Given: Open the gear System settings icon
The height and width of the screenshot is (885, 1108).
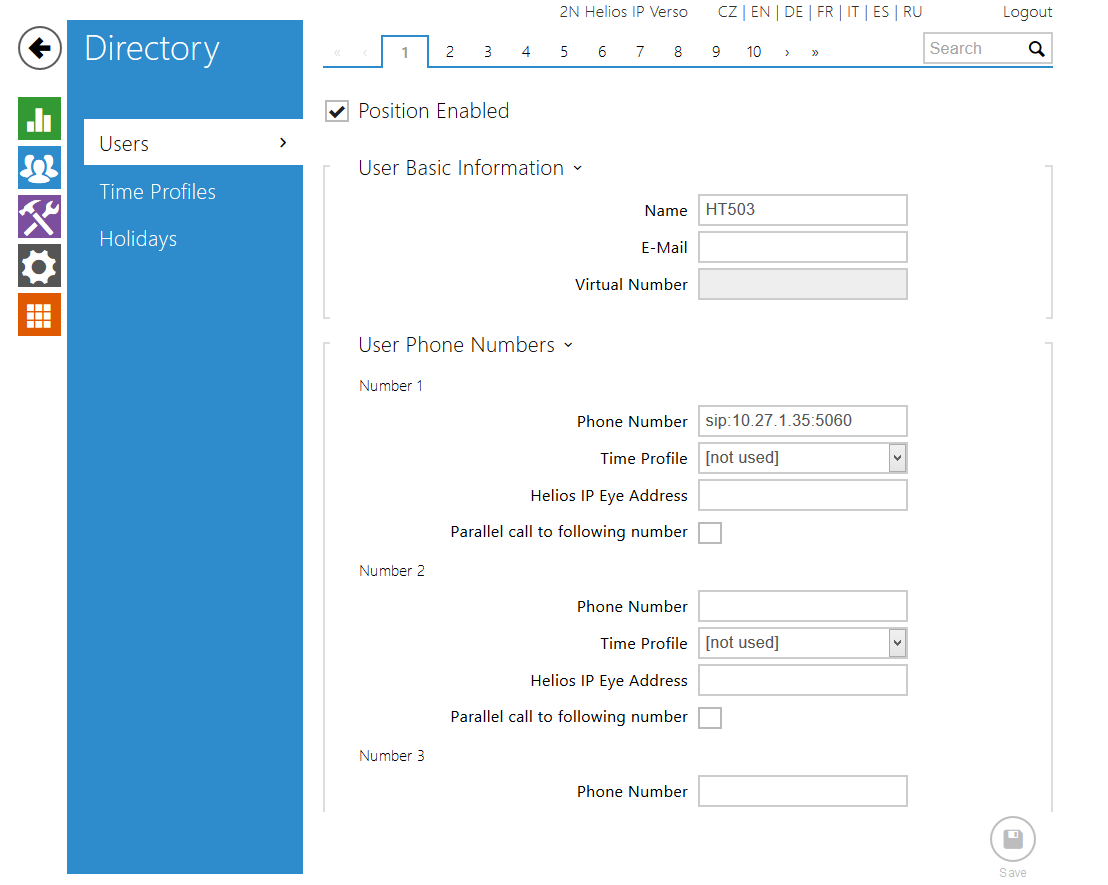Looking at the screenshot, I should pyautogui.click(x=39, y=265).
